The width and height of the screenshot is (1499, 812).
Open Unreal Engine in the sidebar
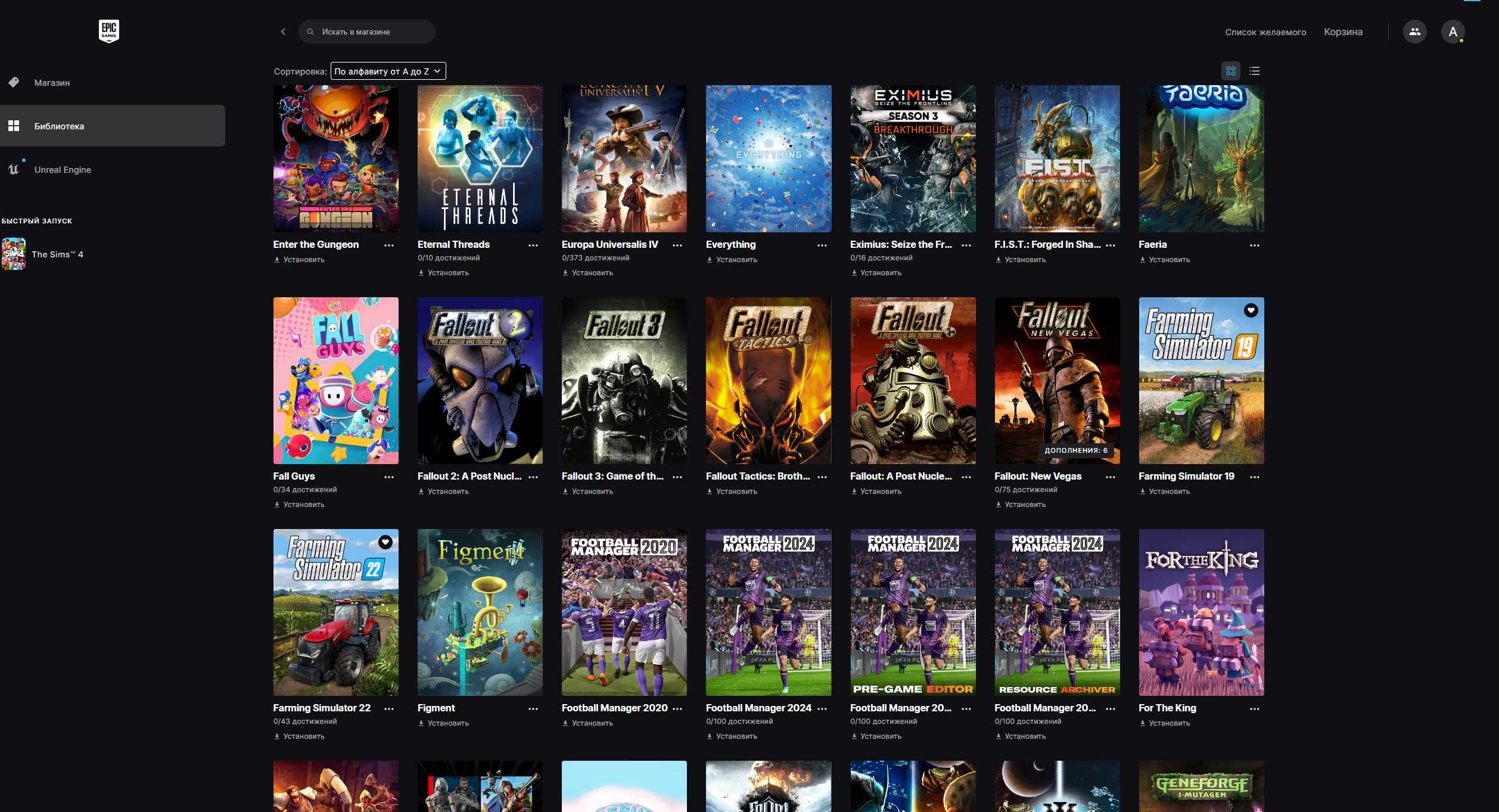[112, 170]
